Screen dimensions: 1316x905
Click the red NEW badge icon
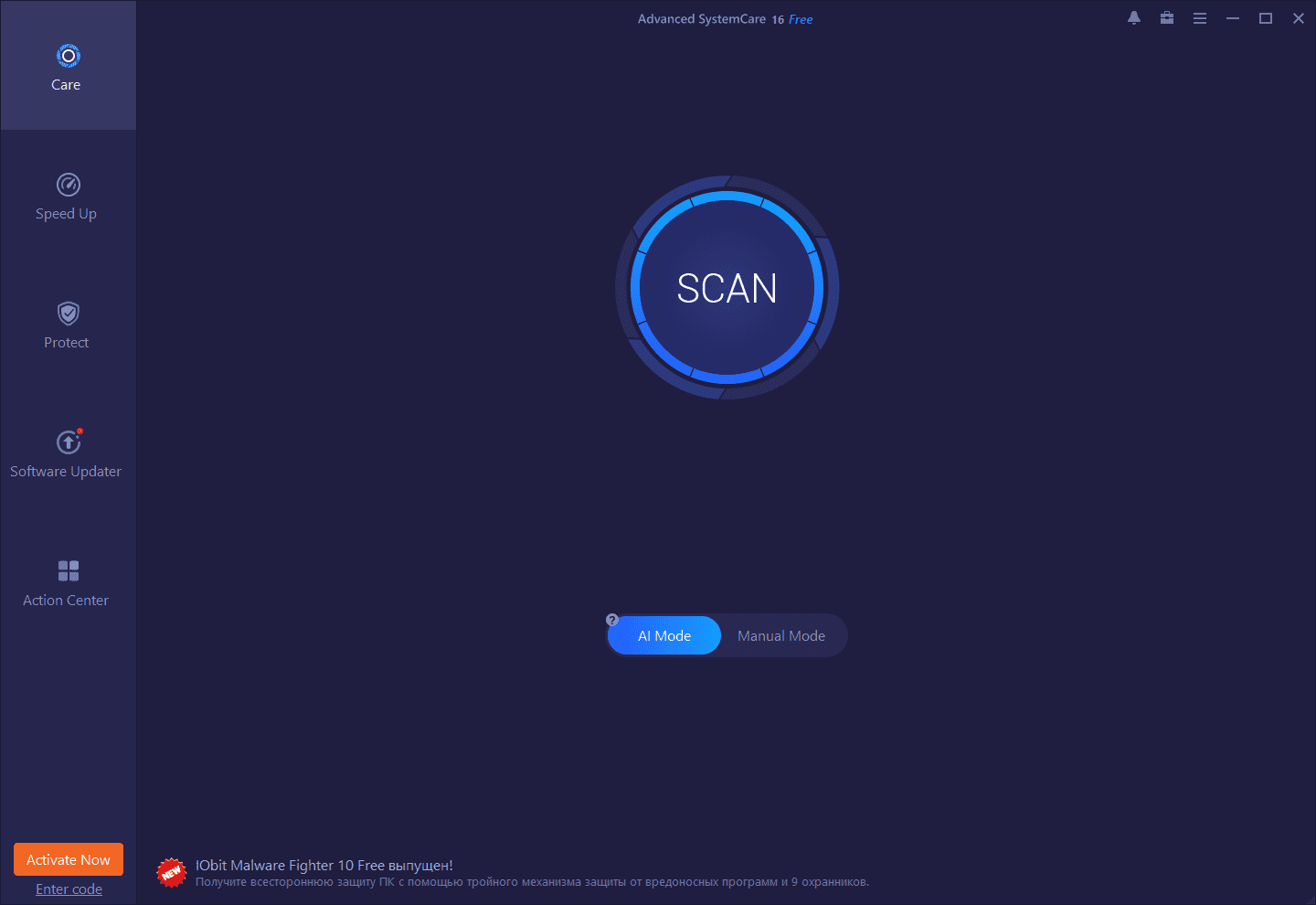[x=171, y=873]
